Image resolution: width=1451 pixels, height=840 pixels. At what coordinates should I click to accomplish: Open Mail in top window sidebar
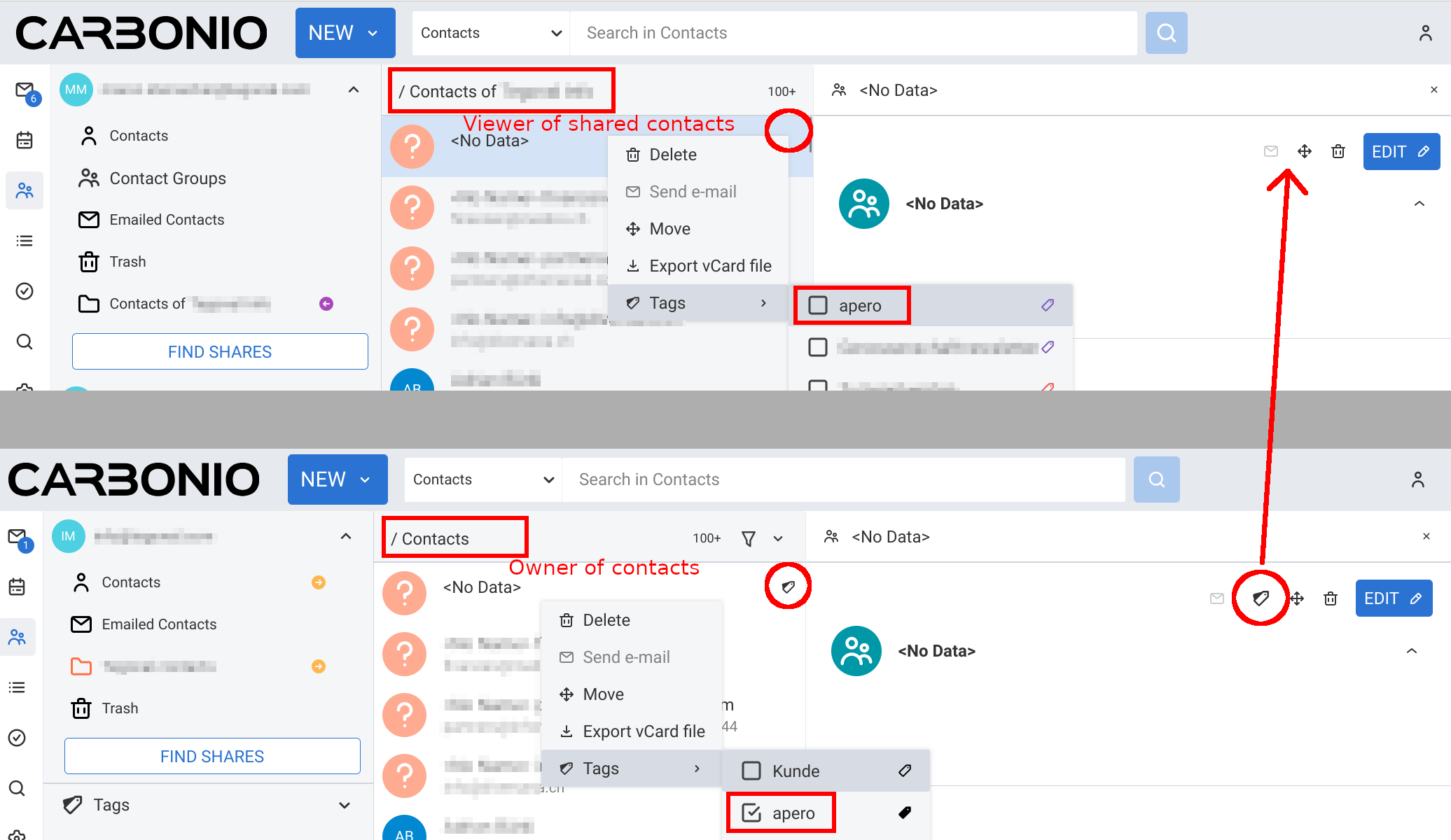pyautogui.click(x=25, y=91)
